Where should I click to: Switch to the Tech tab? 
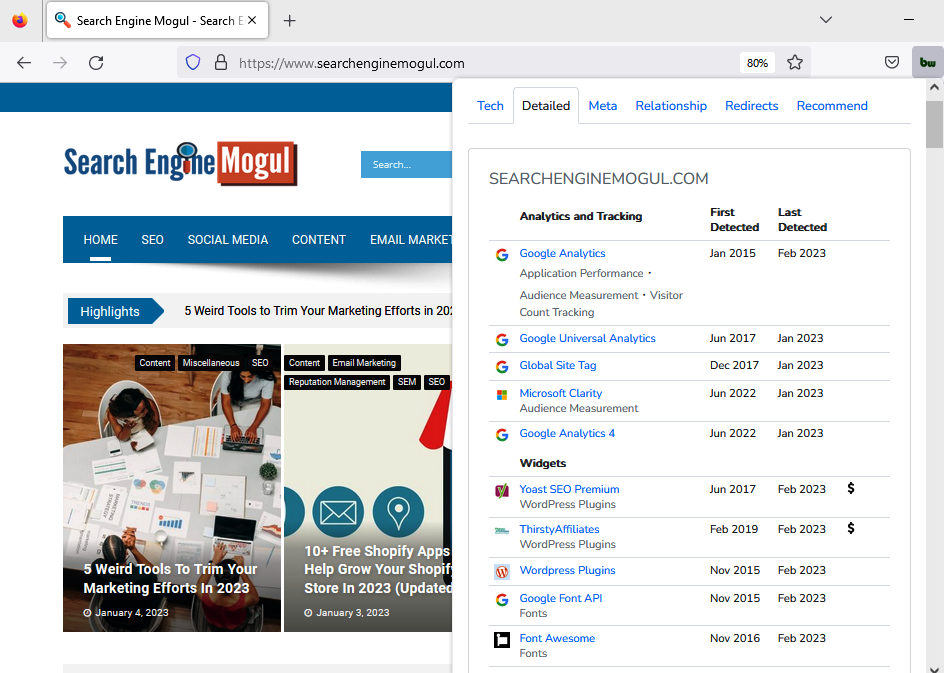coord(490,105)
